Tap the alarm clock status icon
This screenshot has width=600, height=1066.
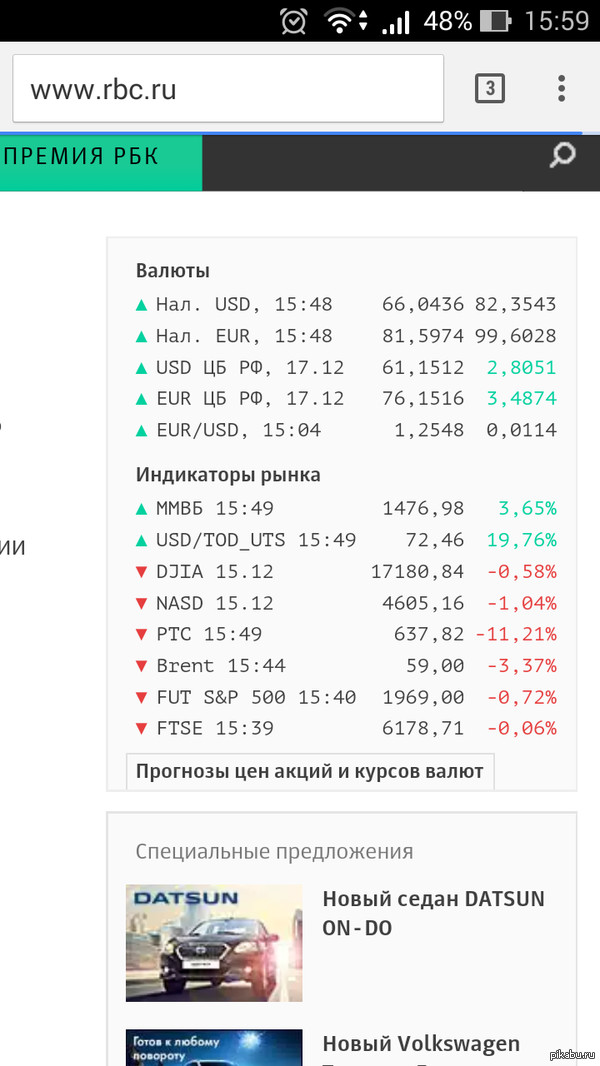click(294, 21)
